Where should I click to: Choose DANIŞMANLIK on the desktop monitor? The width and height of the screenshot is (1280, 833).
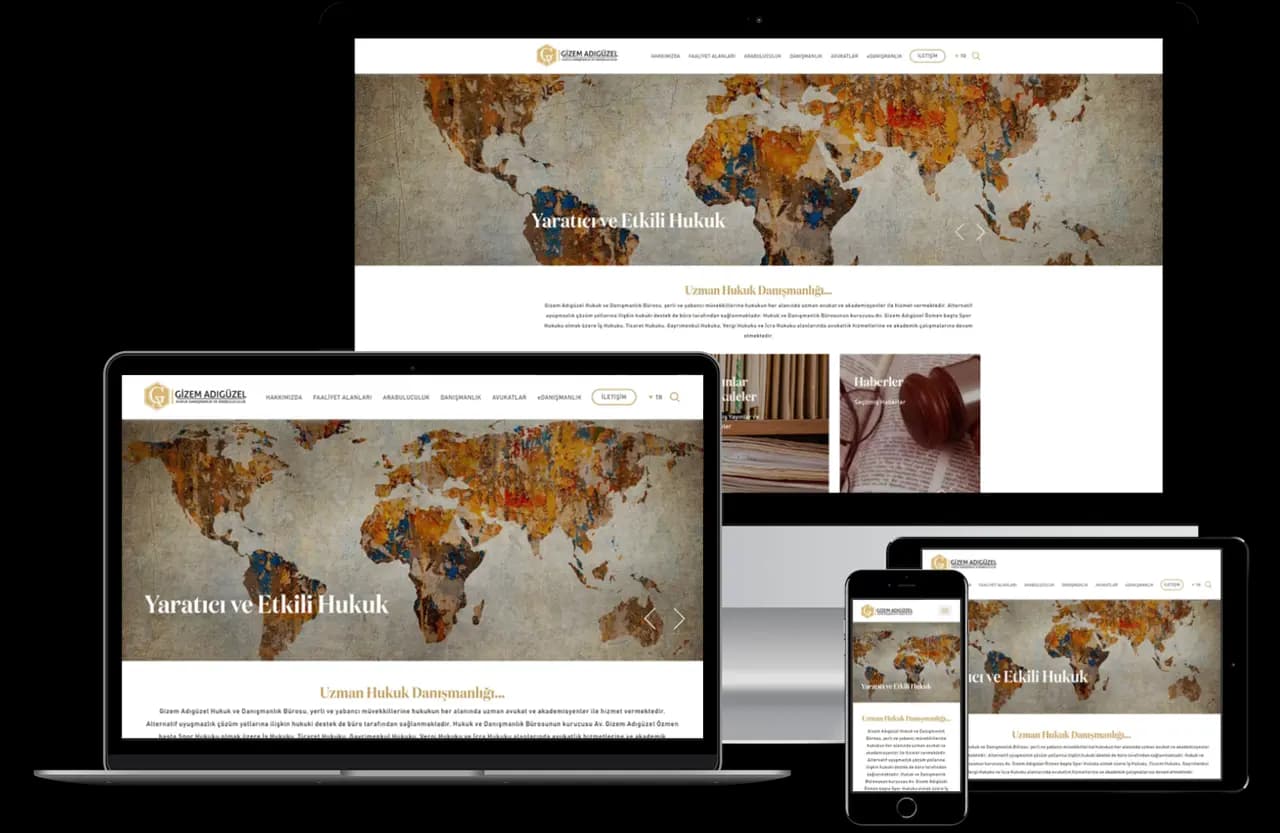point(806,56)
